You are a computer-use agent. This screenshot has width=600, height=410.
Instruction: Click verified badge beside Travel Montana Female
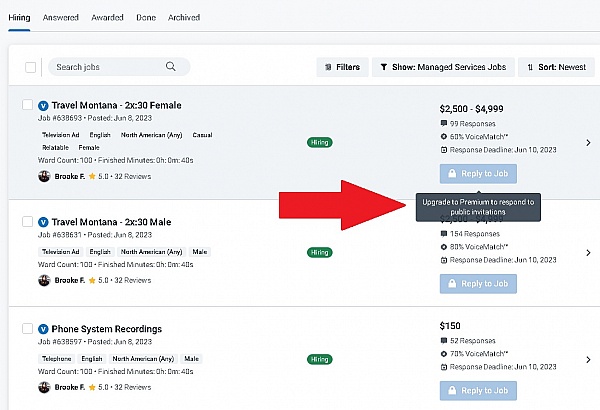(43, 105)
